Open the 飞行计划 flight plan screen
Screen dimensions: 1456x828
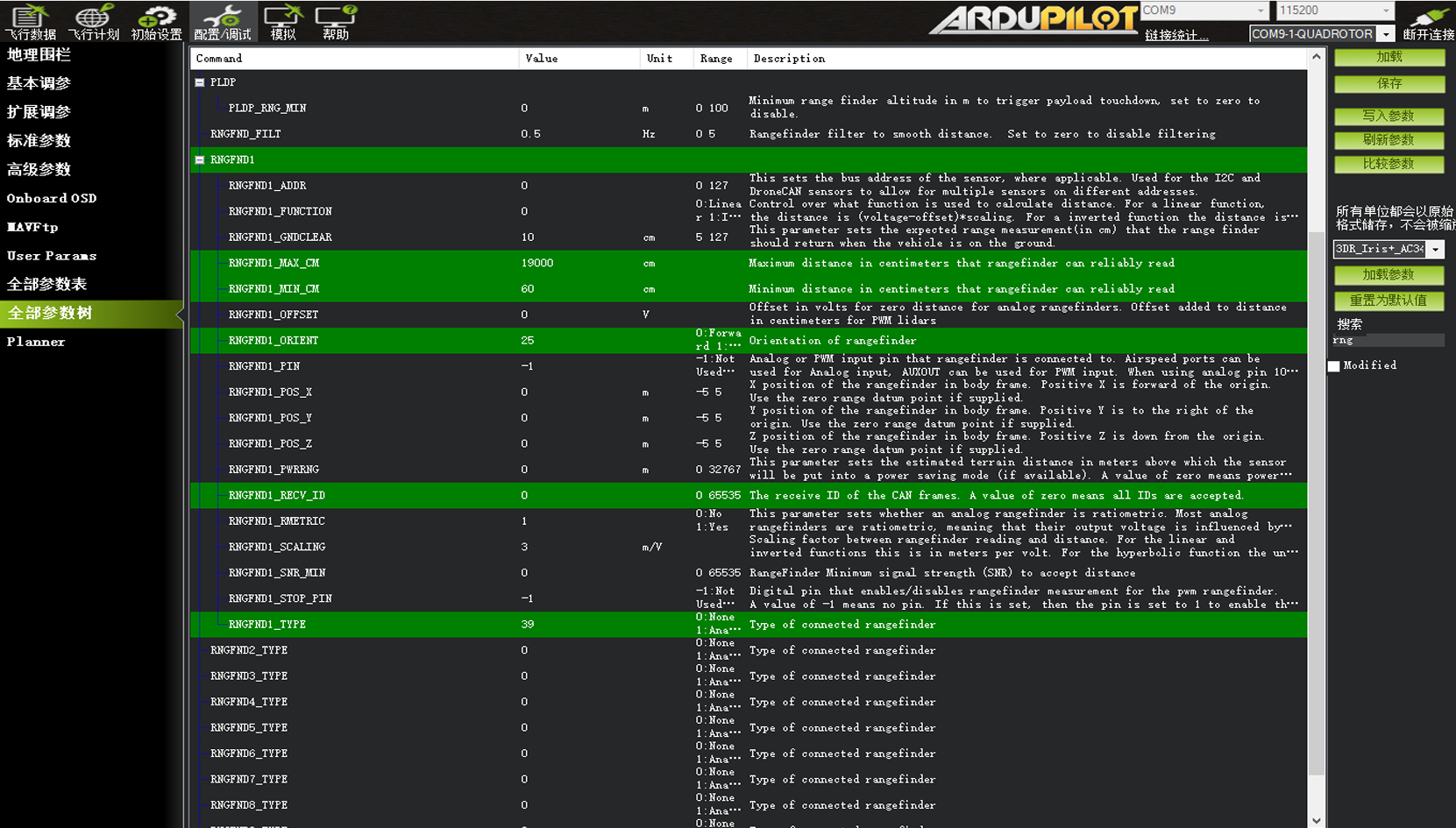click(x=93, y=22)
